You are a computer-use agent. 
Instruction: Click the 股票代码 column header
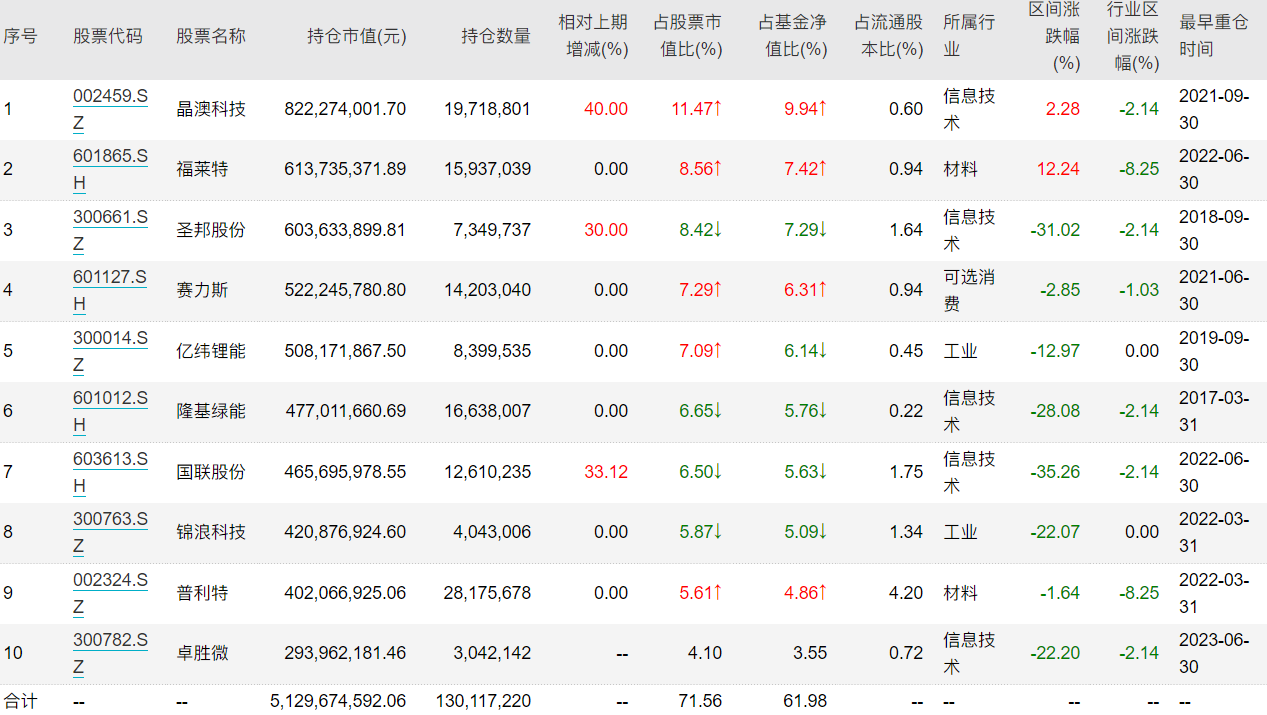coord(108,36)
